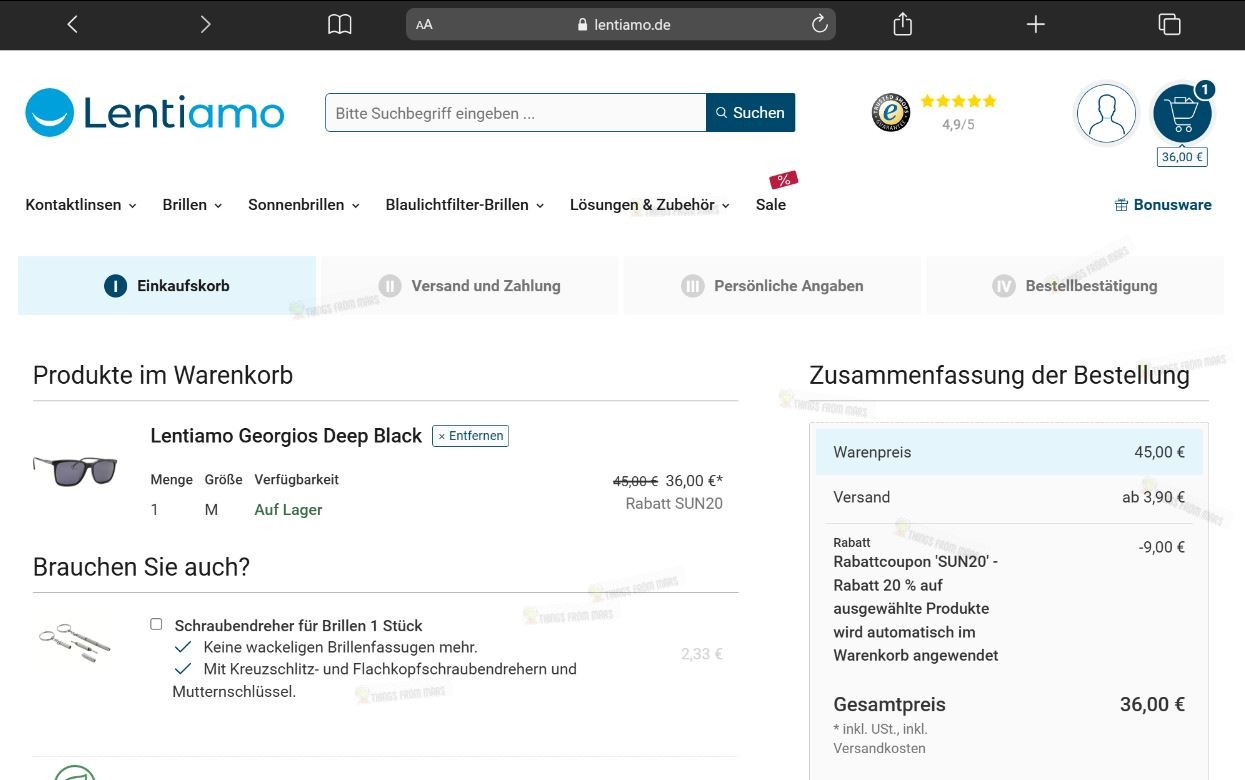The width and height of the screenshot is (1245, 780).
Task: Go forward with Safari forward arrow
Action: [205, 25]
